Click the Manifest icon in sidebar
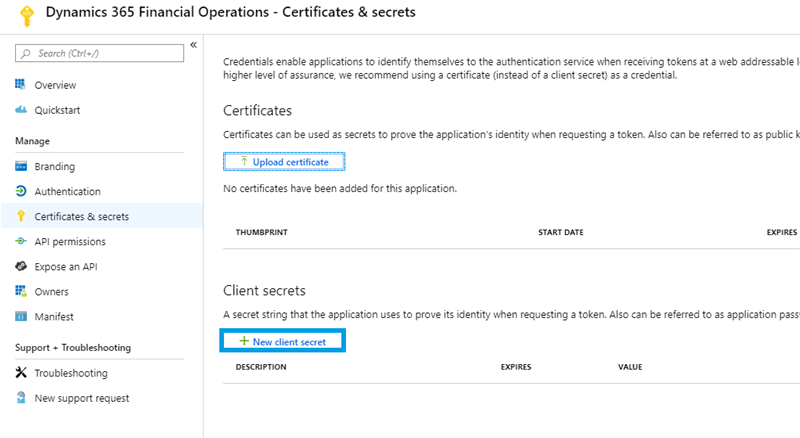Viewport: 800px width, 438px height. [21, 317]
